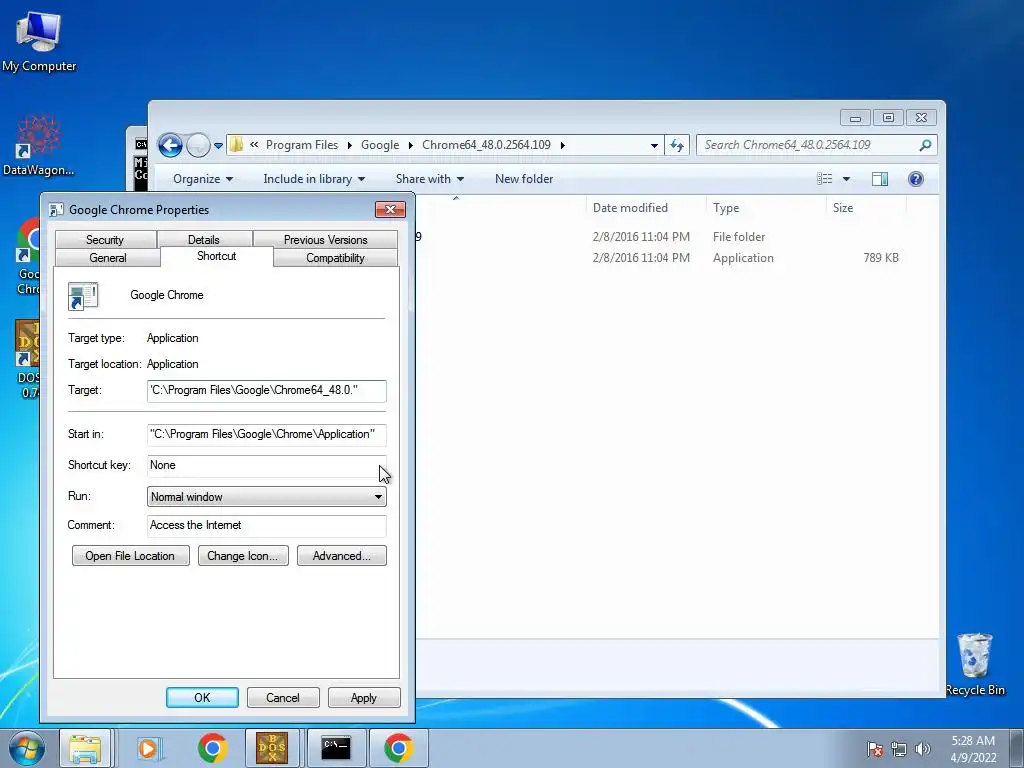Open the Share with dropdown
Viewport: 1024px width, 768px height.
(429, 179)
